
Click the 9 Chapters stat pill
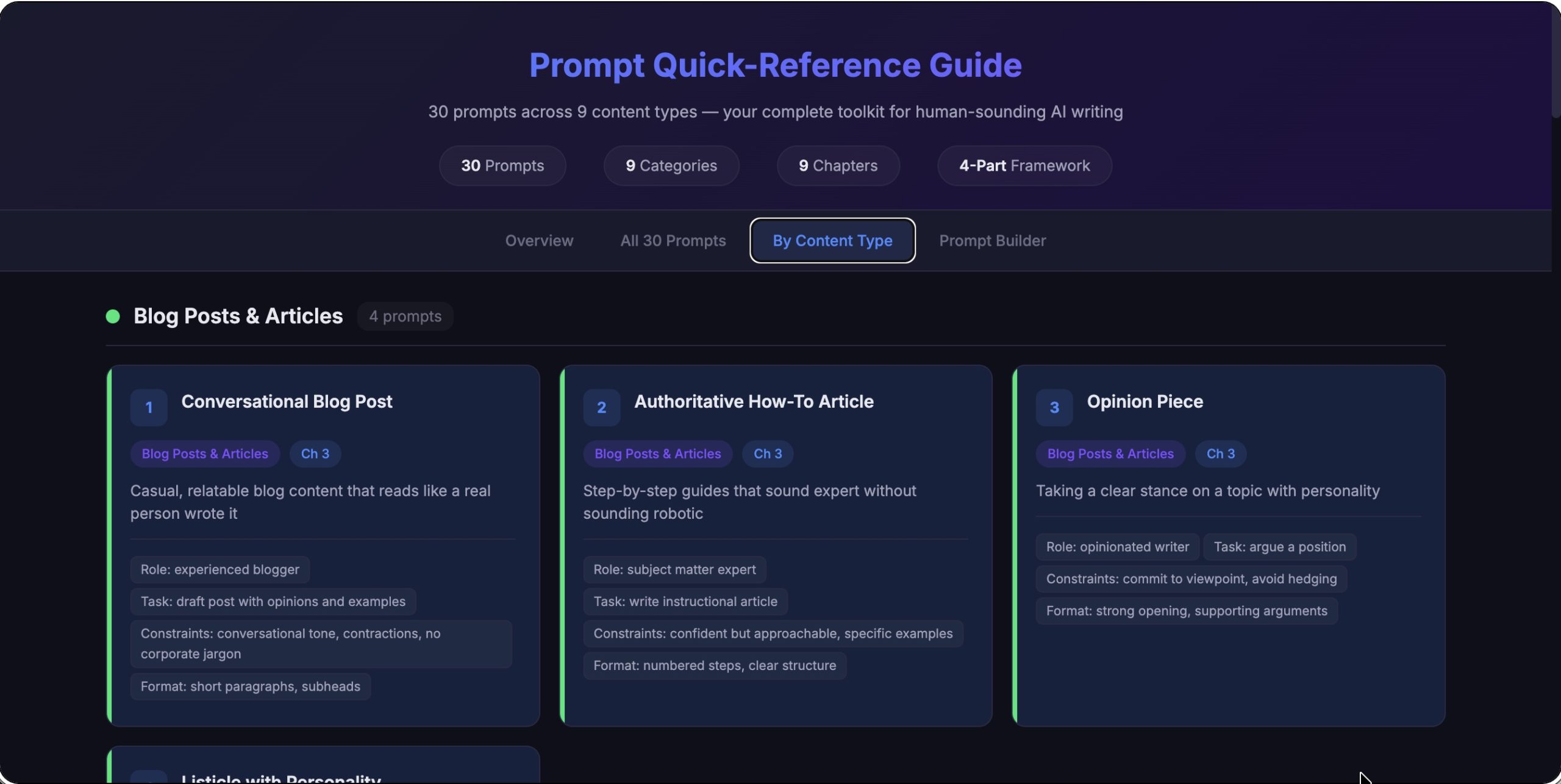[838, 166]
